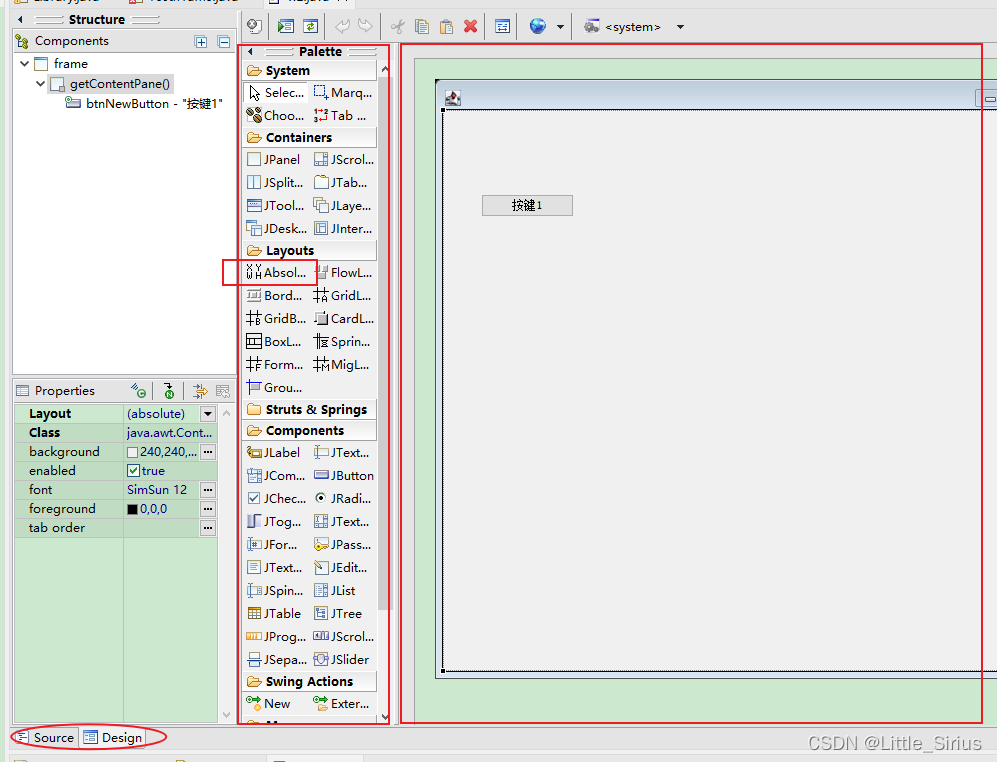Screen dimensions: 997x762
Task: Add a JSpinner component
Action: coord(276,590)
